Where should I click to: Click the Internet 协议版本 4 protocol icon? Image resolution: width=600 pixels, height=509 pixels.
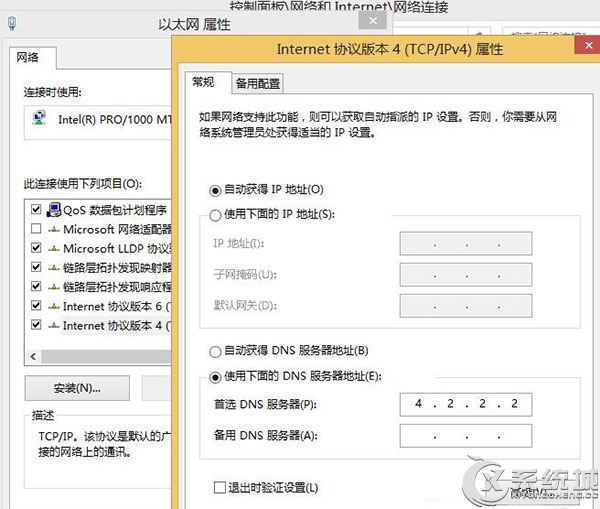(x=54, y=326)
